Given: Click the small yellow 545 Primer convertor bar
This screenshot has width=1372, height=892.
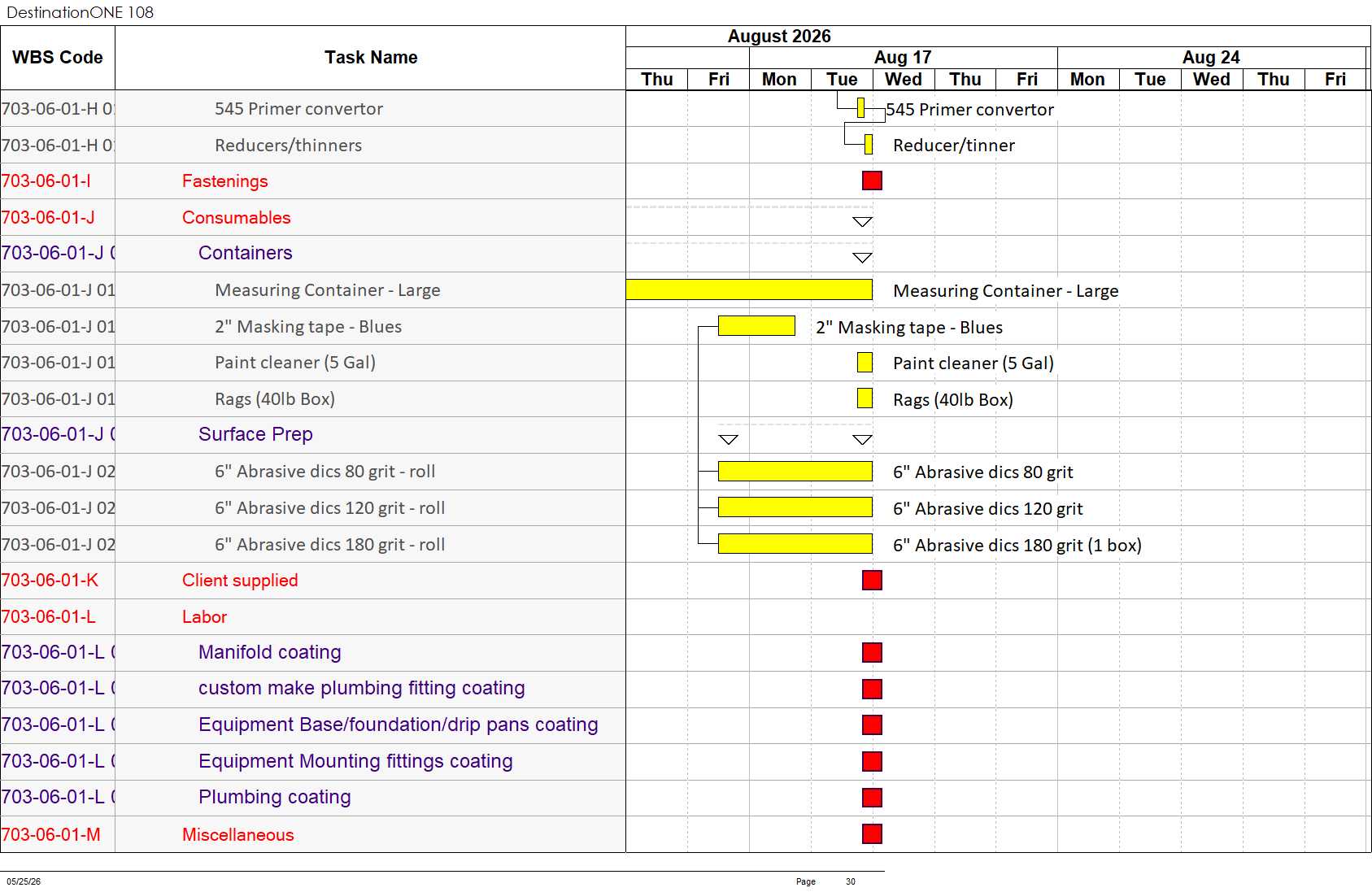Looking at the screenshot, I should pos(860,107).
